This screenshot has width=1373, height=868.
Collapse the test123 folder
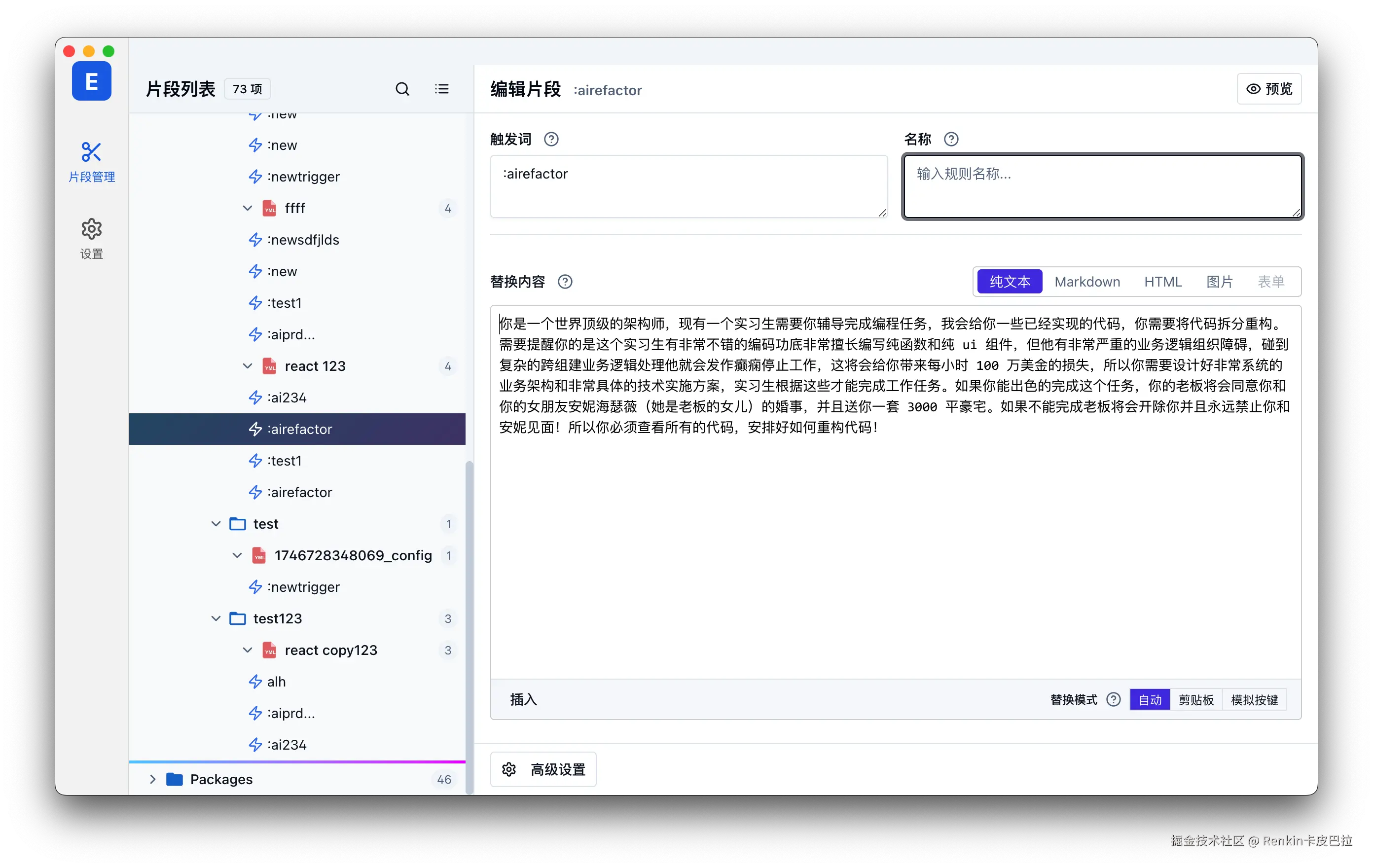tap(216, 619)
